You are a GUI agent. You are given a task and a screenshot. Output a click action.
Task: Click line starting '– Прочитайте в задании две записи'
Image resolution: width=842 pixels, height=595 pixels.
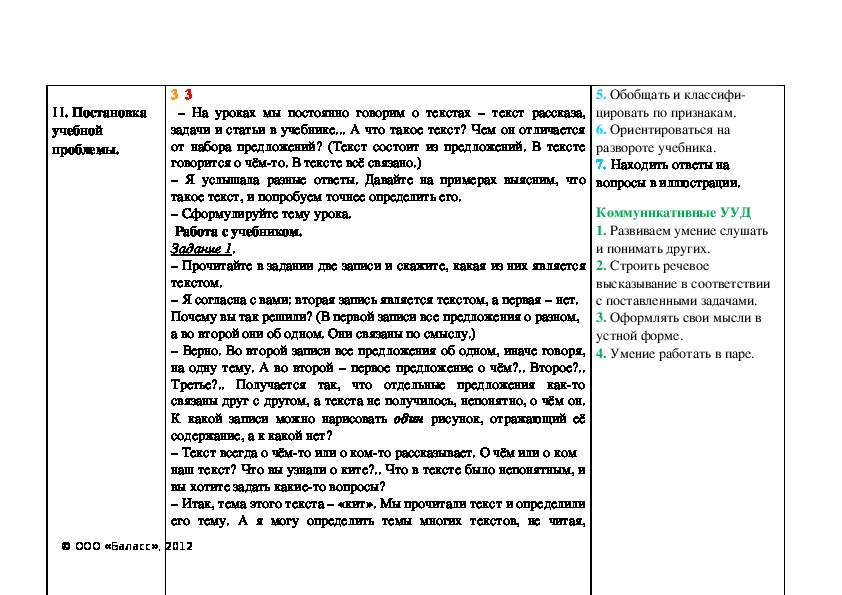coord(379,266)
